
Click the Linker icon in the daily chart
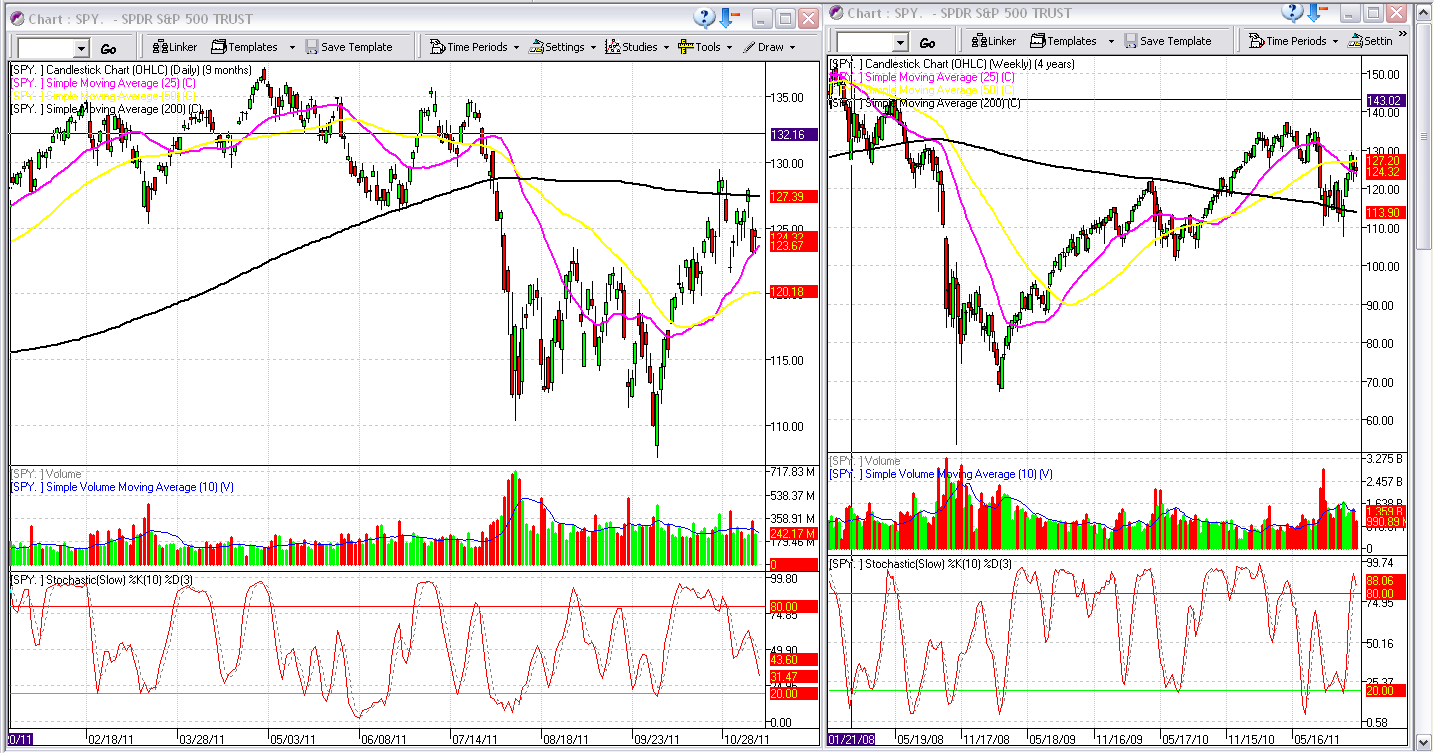point(160,47)
